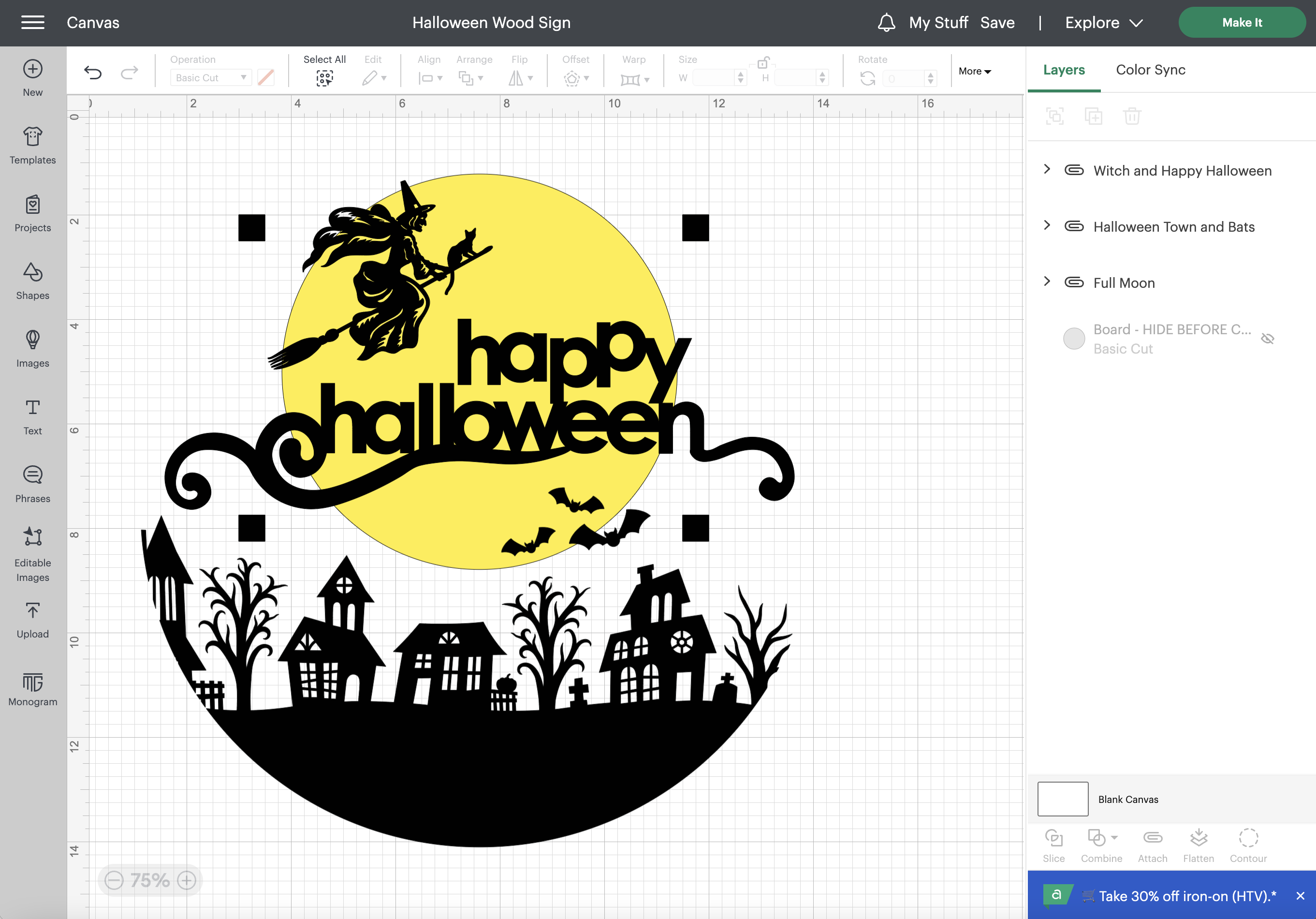This screenshot has width=1316, height=919.
Task: Click the Delete trash icon in Layers
Action: 1132,117
